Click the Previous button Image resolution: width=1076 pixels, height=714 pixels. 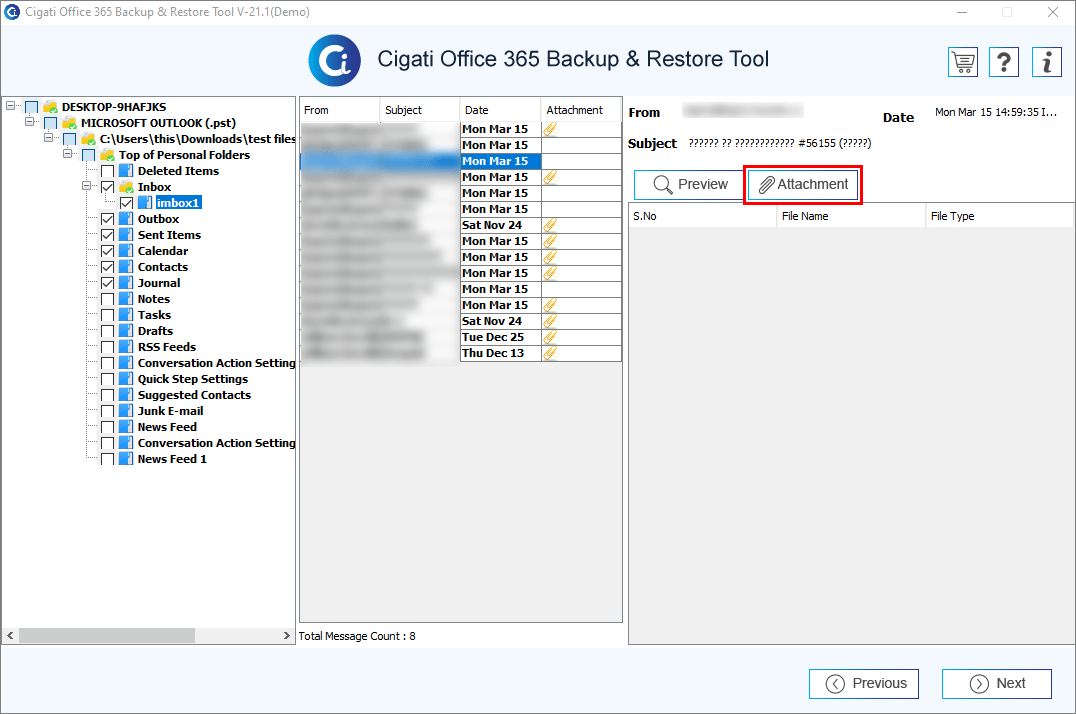[864, 684]
